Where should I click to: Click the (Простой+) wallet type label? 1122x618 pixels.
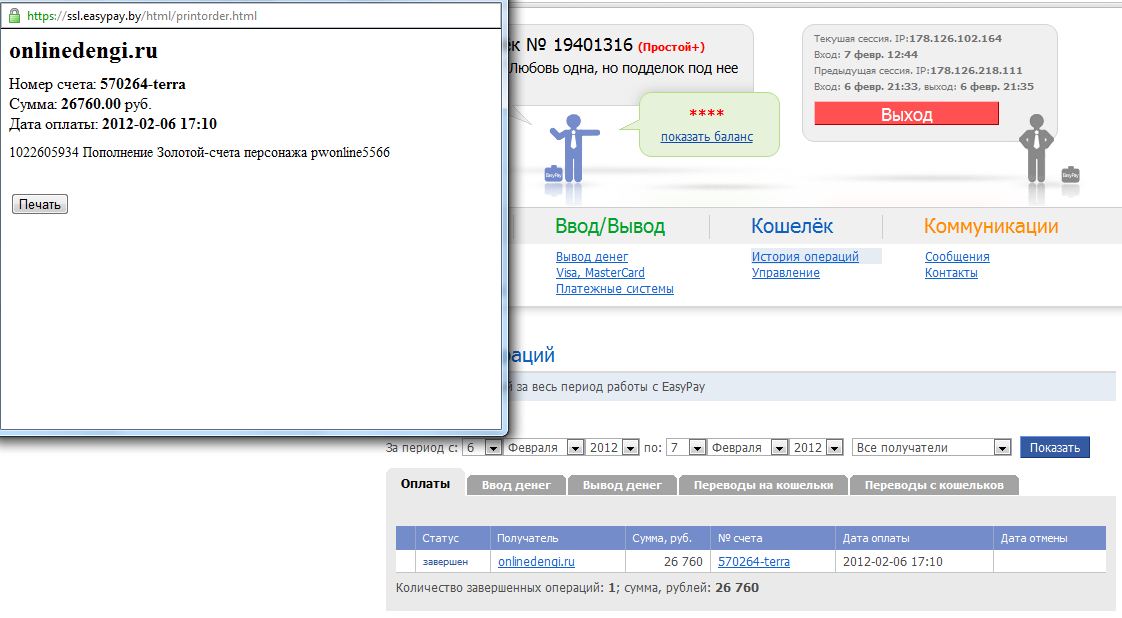(x=671, y=47)
